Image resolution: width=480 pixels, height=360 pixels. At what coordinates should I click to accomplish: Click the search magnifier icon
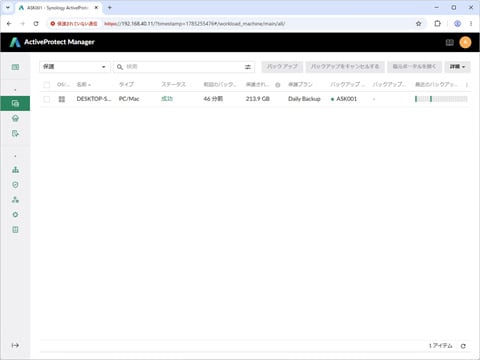(x=120, y=67)
